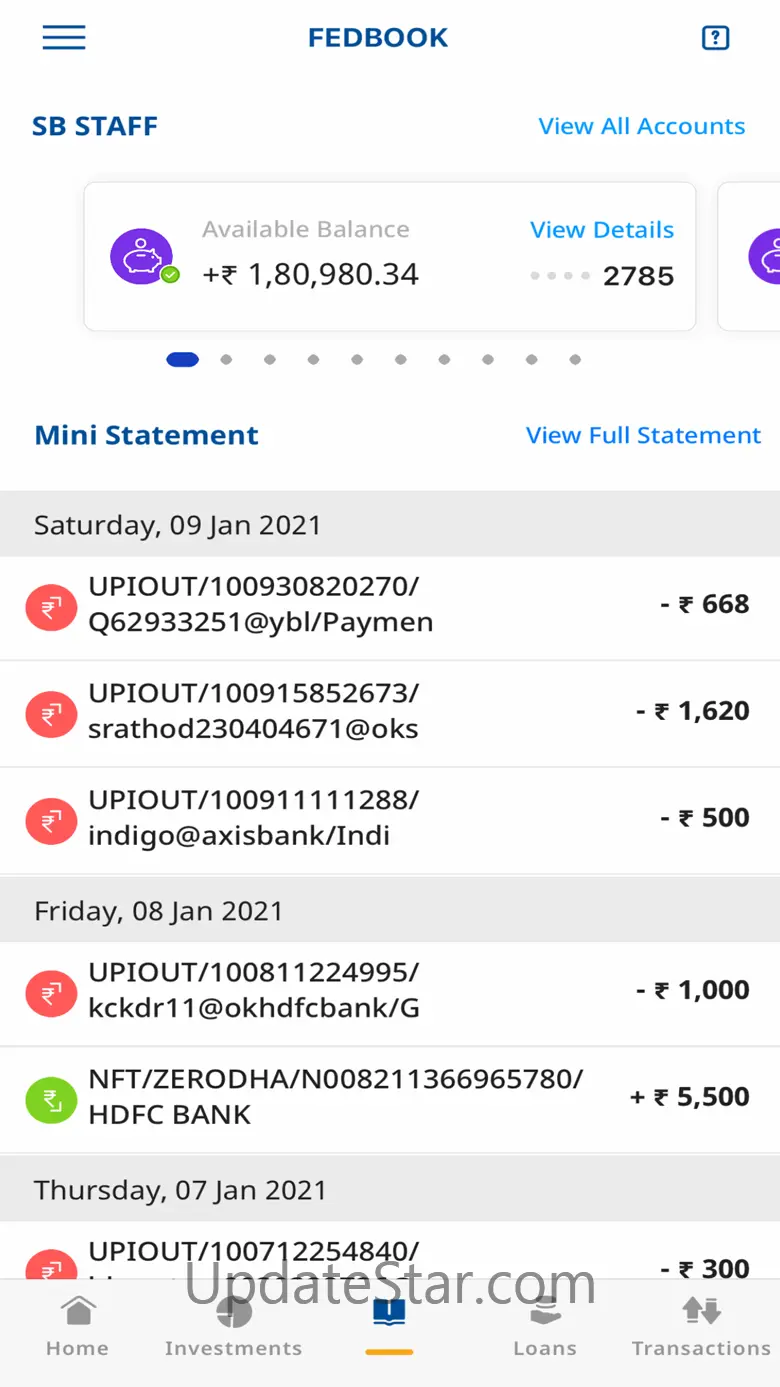Tap the Available Balance amount
This screenshot has width=780, height=1387.
click(311, 275)
